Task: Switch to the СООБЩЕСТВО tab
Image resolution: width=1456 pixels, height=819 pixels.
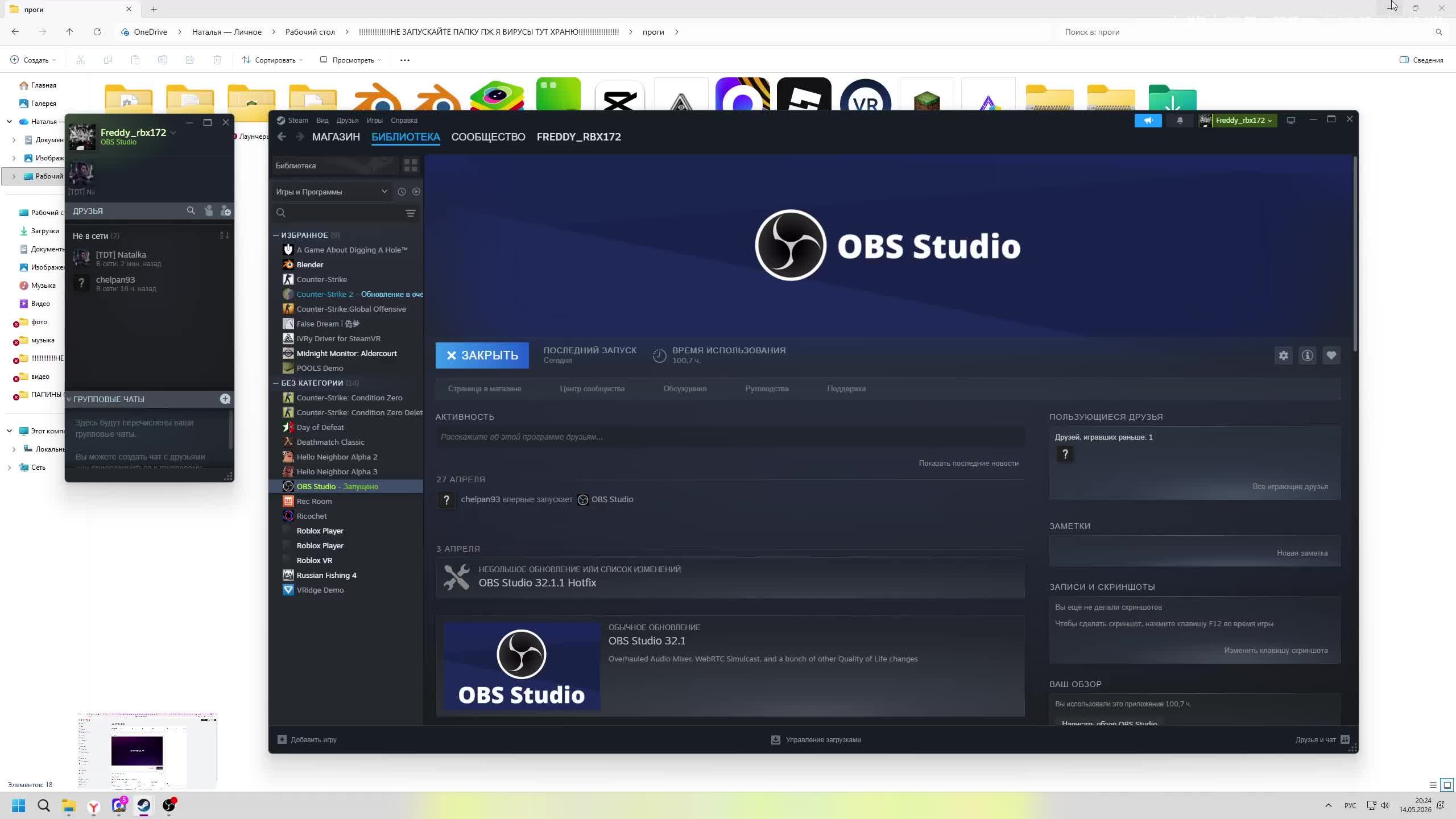Action: pyautogui.click(x=489, y=137)
